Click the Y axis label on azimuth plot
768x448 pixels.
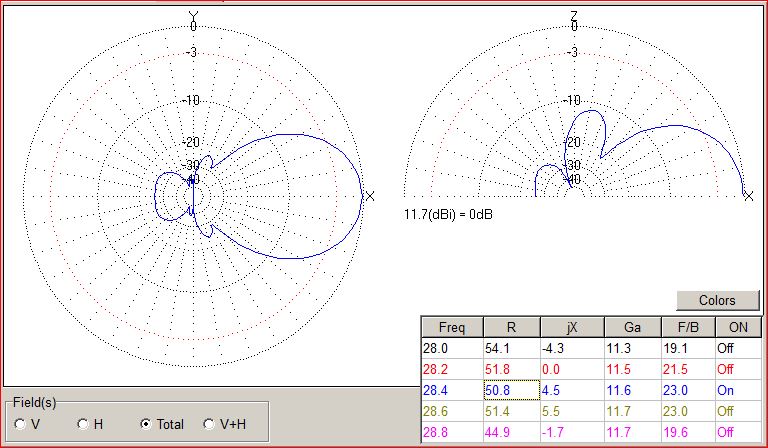tap(193, 15)
